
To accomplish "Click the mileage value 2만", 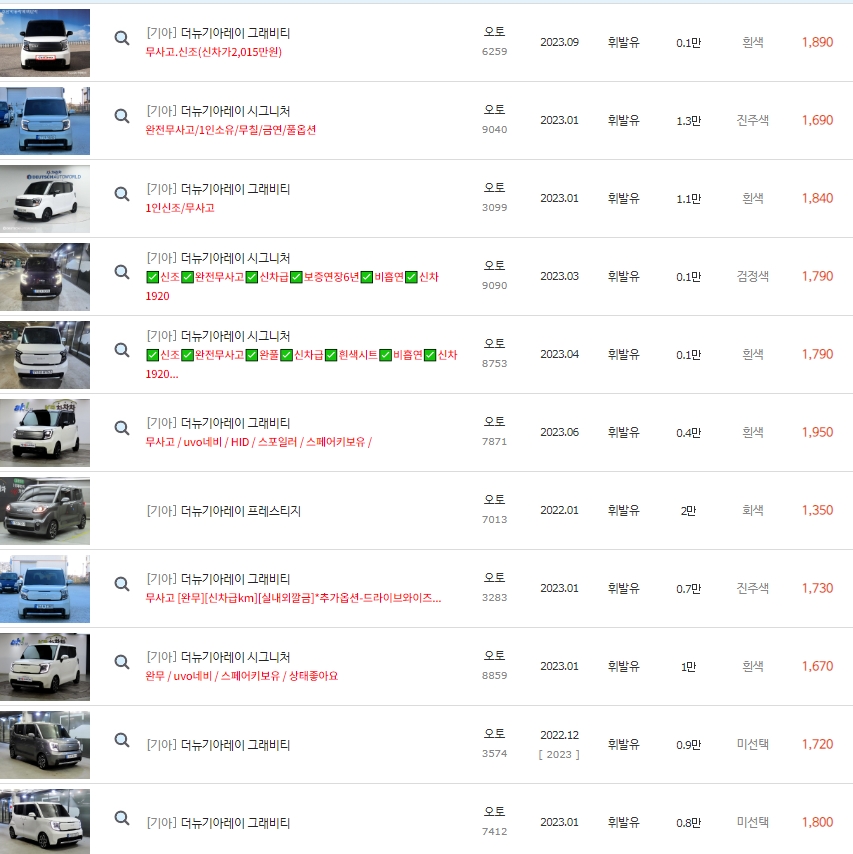I will pyautogui.click(x=688, y=510).
